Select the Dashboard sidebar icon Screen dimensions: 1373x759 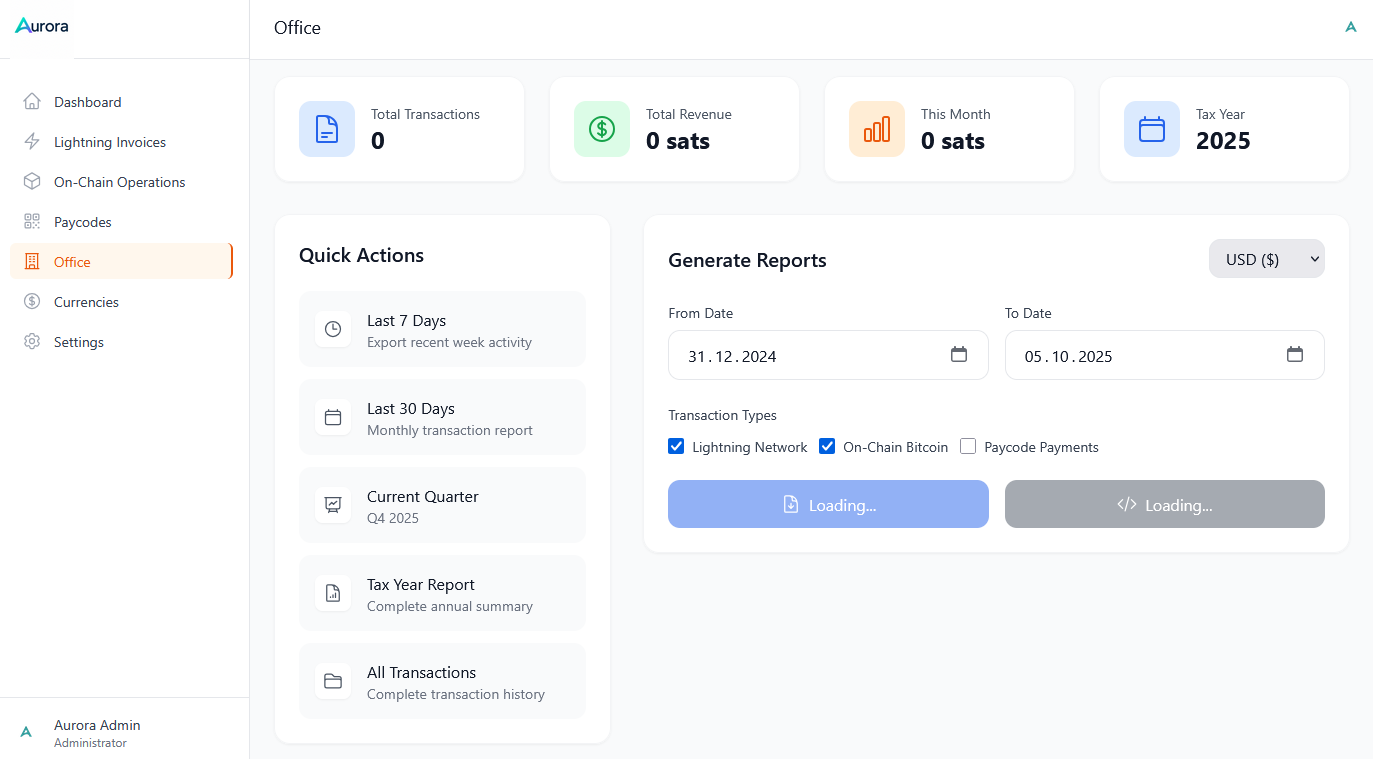[30, 101]
